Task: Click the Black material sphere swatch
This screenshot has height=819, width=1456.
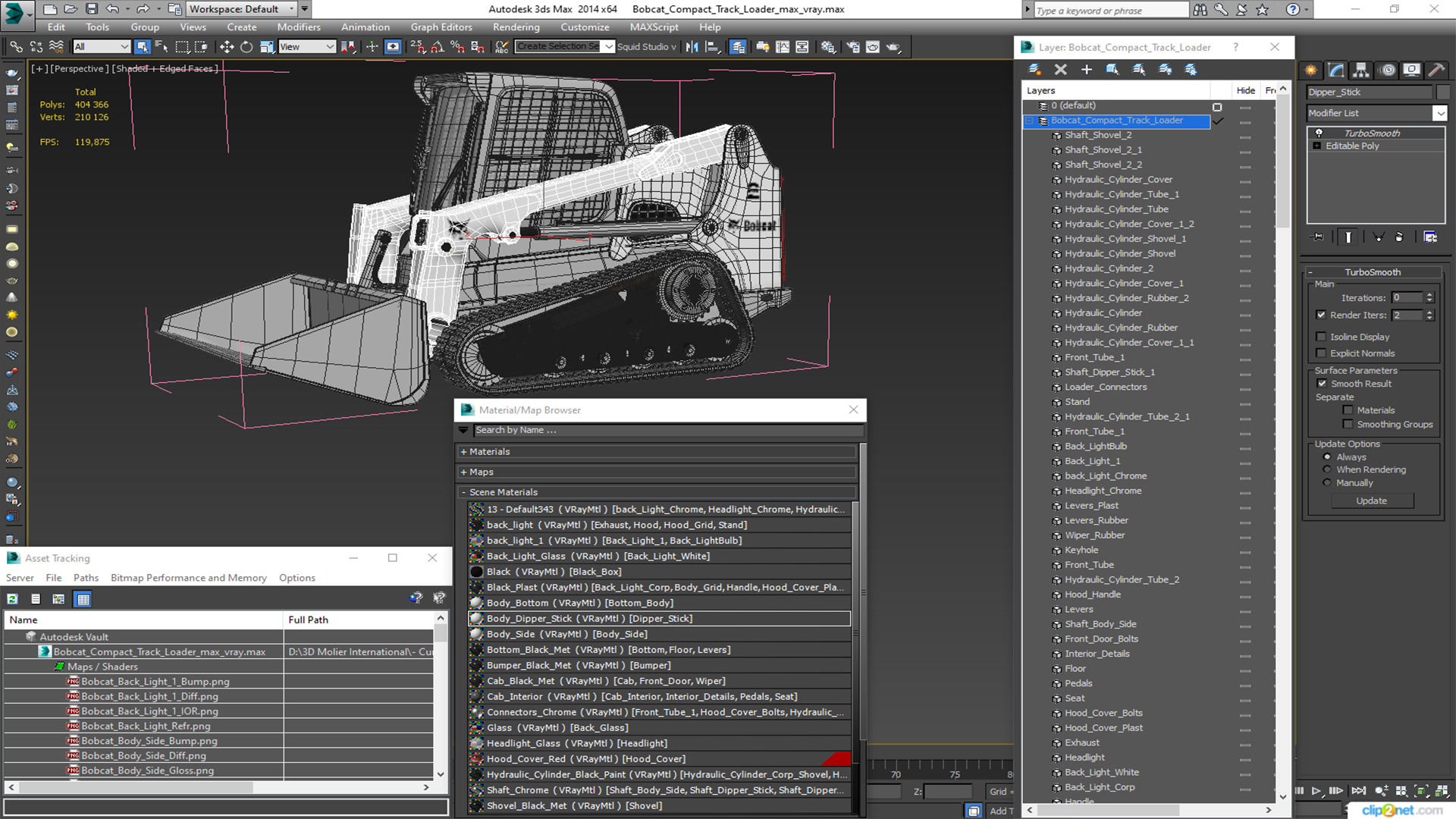Action: [476, 572]
